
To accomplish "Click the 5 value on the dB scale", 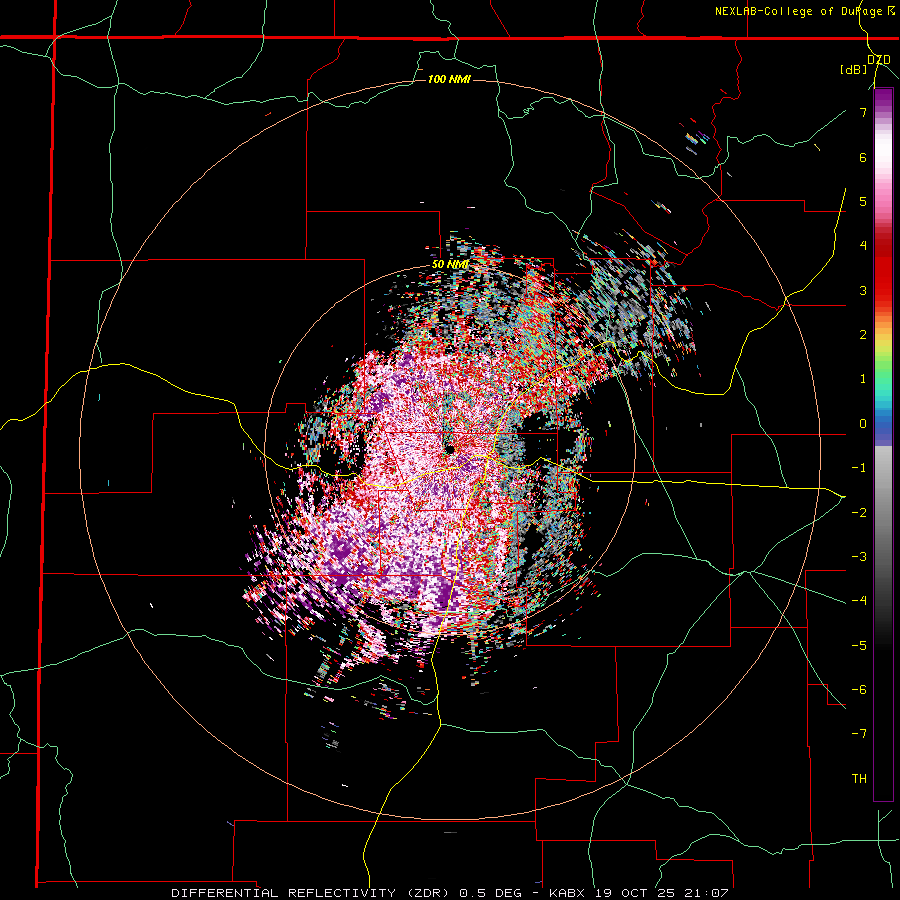I will point(863,201).
